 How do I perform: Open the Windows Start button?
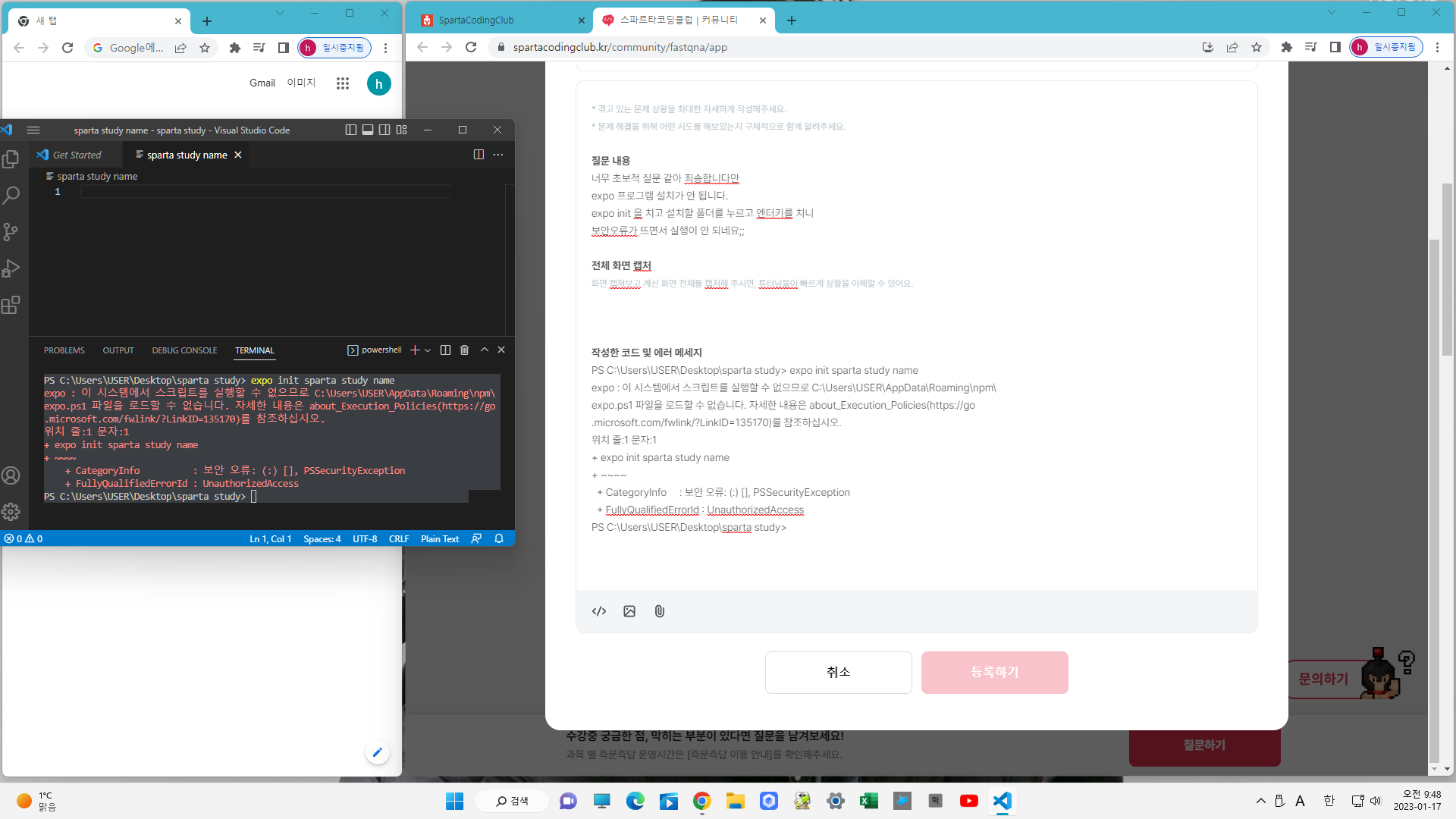click(454, 801)
